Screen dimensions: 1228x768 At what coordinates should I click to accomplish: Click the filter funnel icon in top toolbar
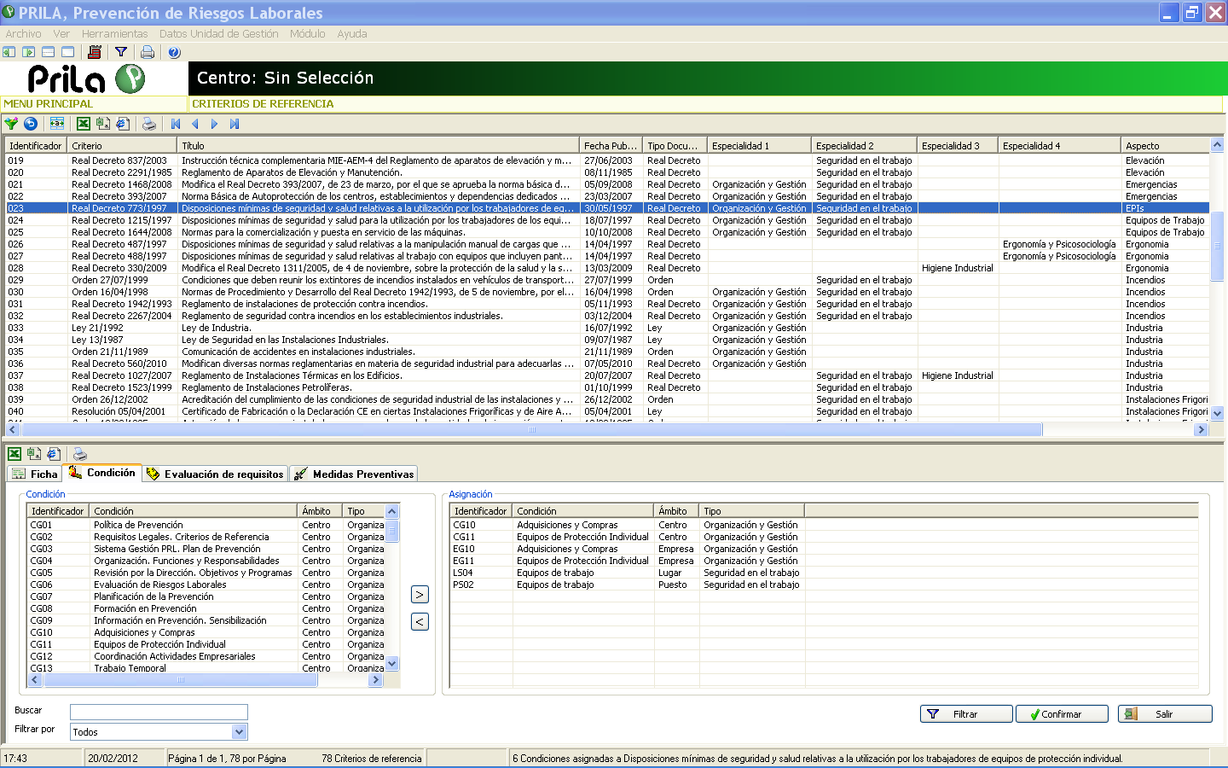[121, 52]
